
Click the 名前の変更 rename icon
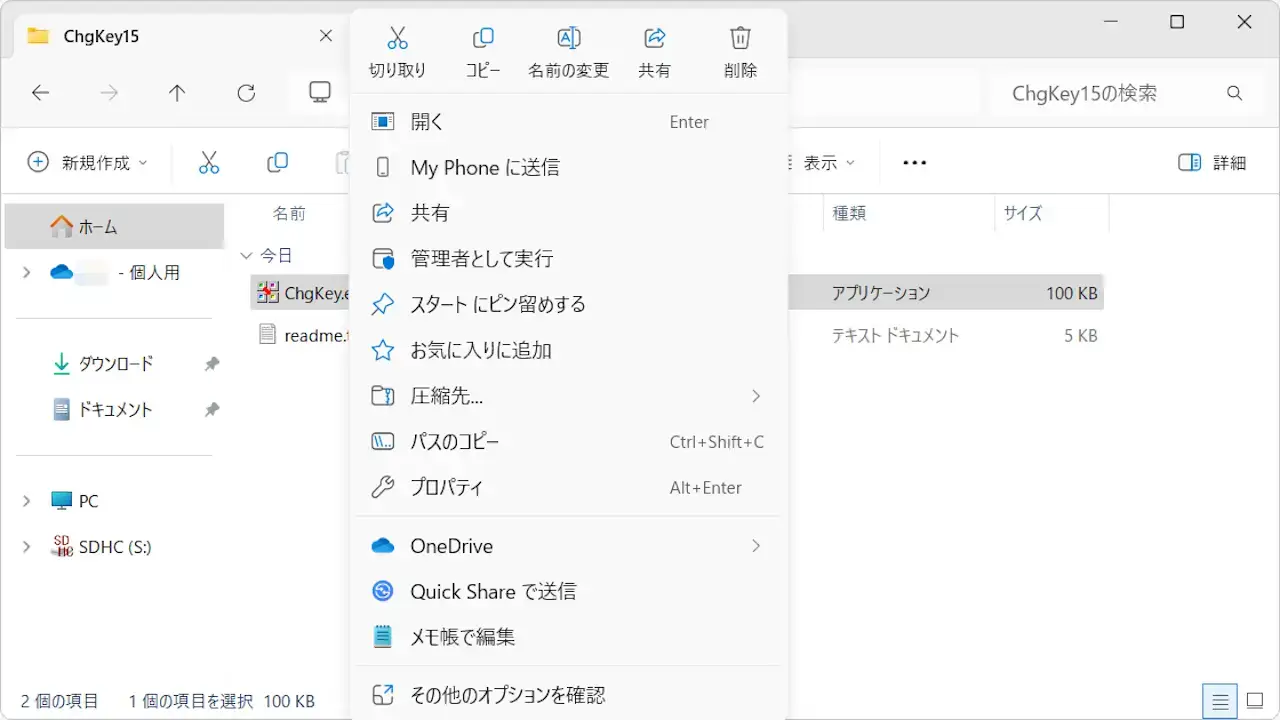tap(568, 39)
